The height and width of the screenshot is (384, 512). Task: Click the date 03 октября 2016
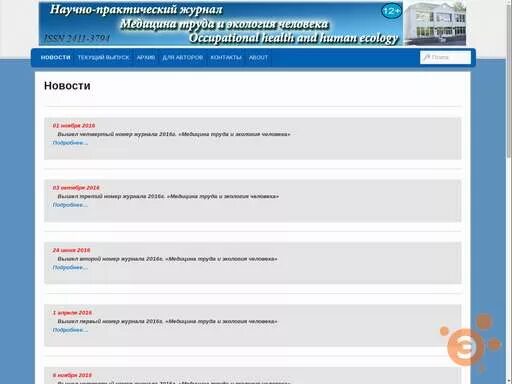point(76,188)
